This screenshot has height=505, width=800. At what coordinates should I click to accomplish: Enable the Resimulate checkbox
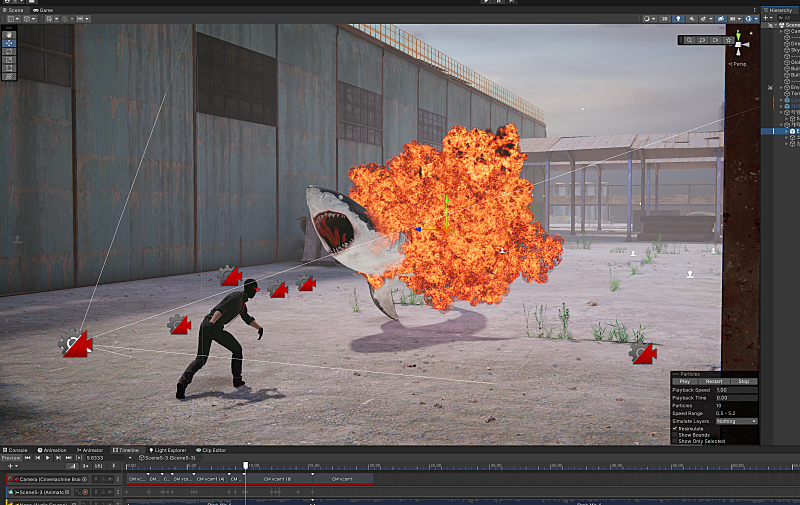(x=675, y=428)
